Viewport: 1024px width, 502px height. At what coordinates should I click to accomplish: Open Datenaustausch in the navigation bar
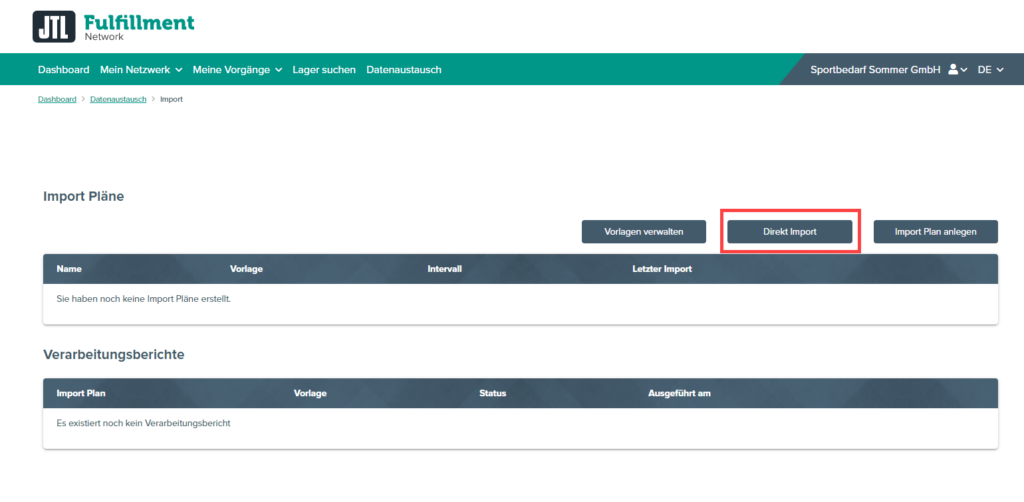pos(404,69)
